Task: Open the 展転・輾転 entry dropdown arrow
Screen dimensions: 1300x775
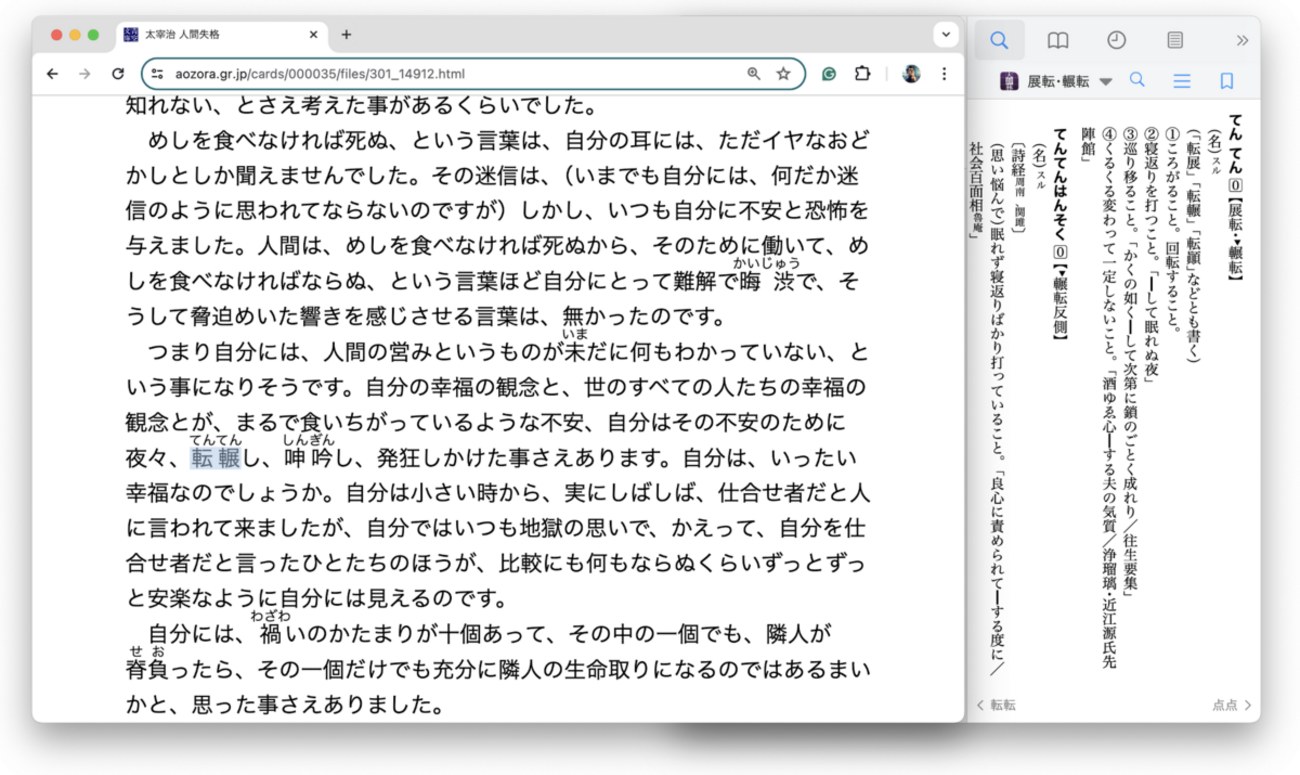Action: click(1106, 82)
